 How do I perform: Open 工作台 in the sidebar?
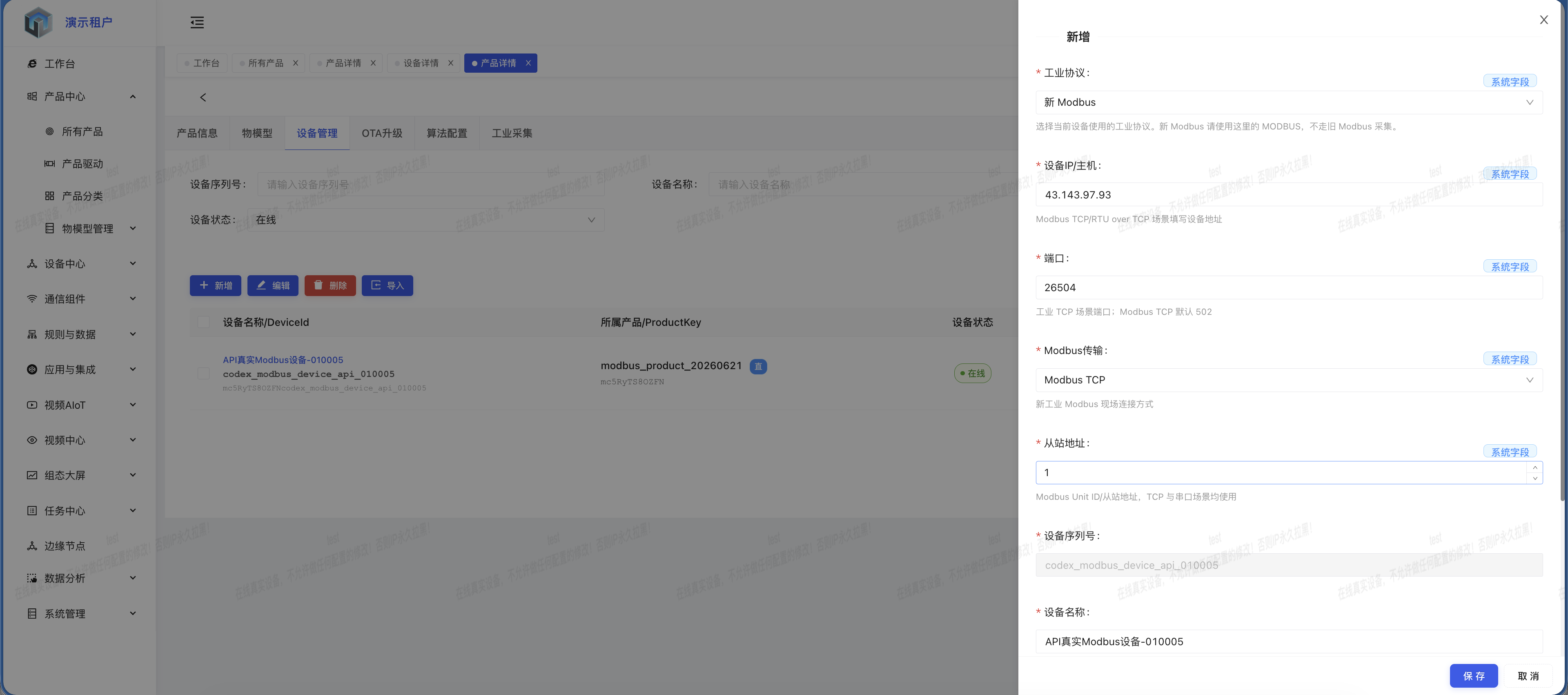point(60,63)
